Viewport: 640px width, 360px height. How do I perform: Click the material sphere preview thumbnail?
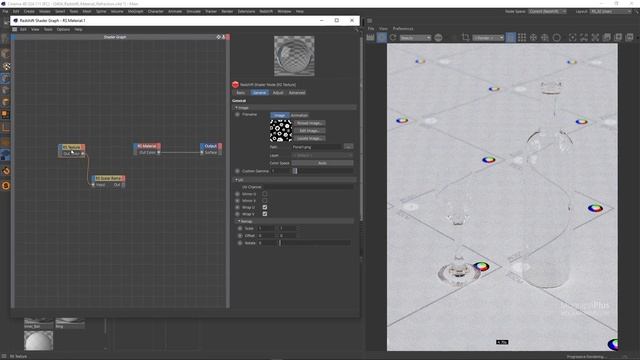[294, 56]
